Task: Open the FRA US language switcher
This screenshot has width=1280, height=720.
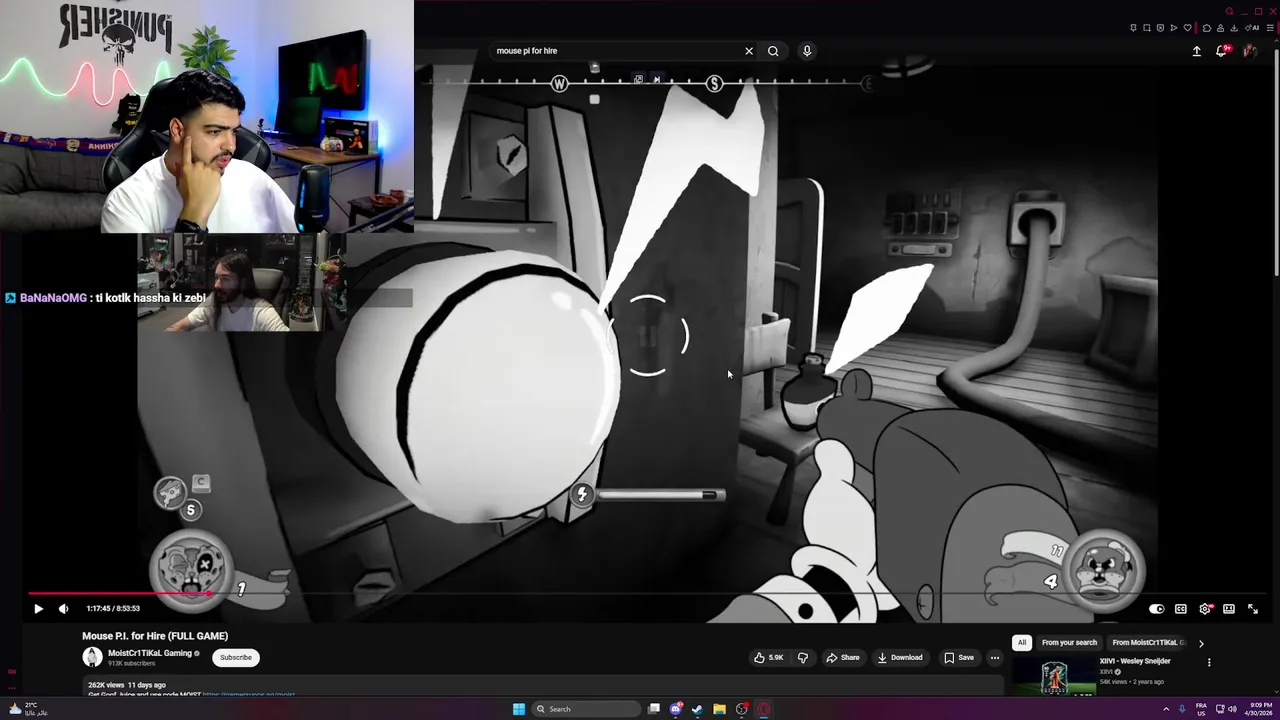Action: coord(1201,709)
